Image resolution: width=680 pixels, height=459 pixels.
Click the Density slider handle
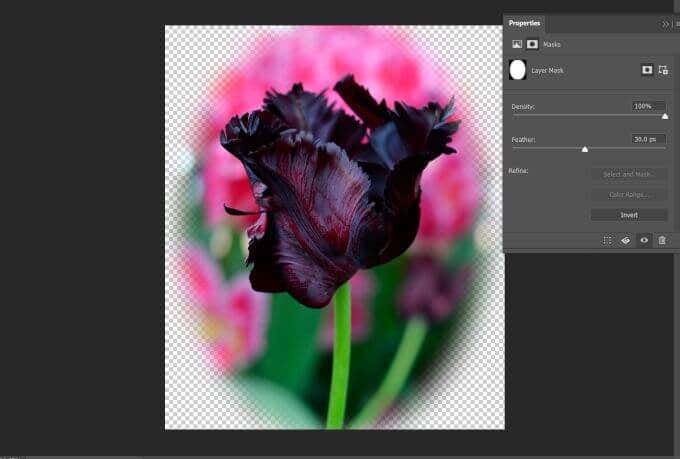[665, 116]
